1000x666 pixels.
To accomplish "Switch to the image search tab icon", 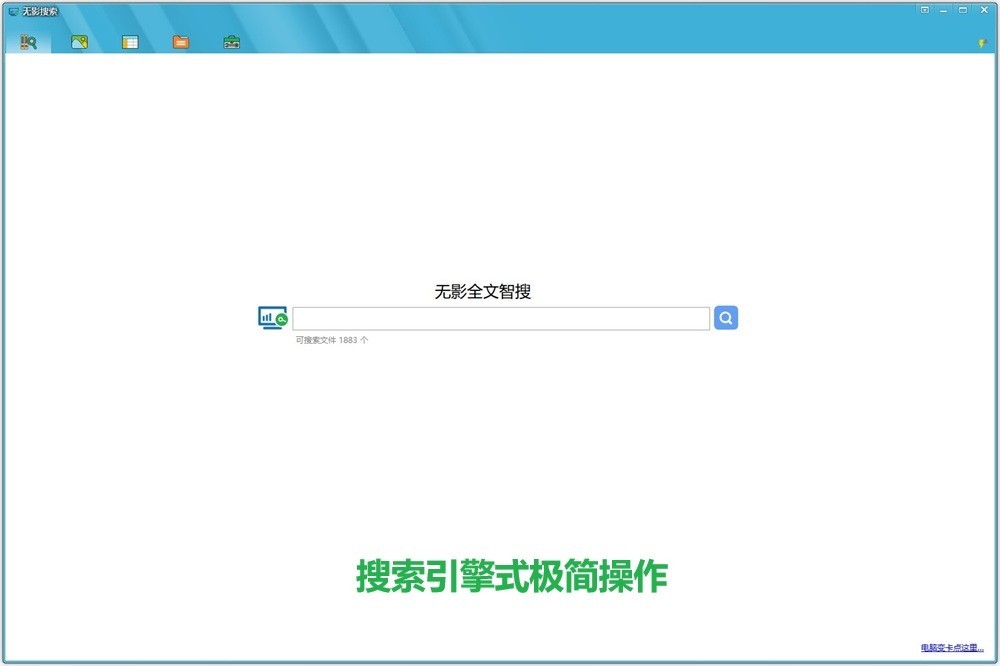I will point(79,42).
